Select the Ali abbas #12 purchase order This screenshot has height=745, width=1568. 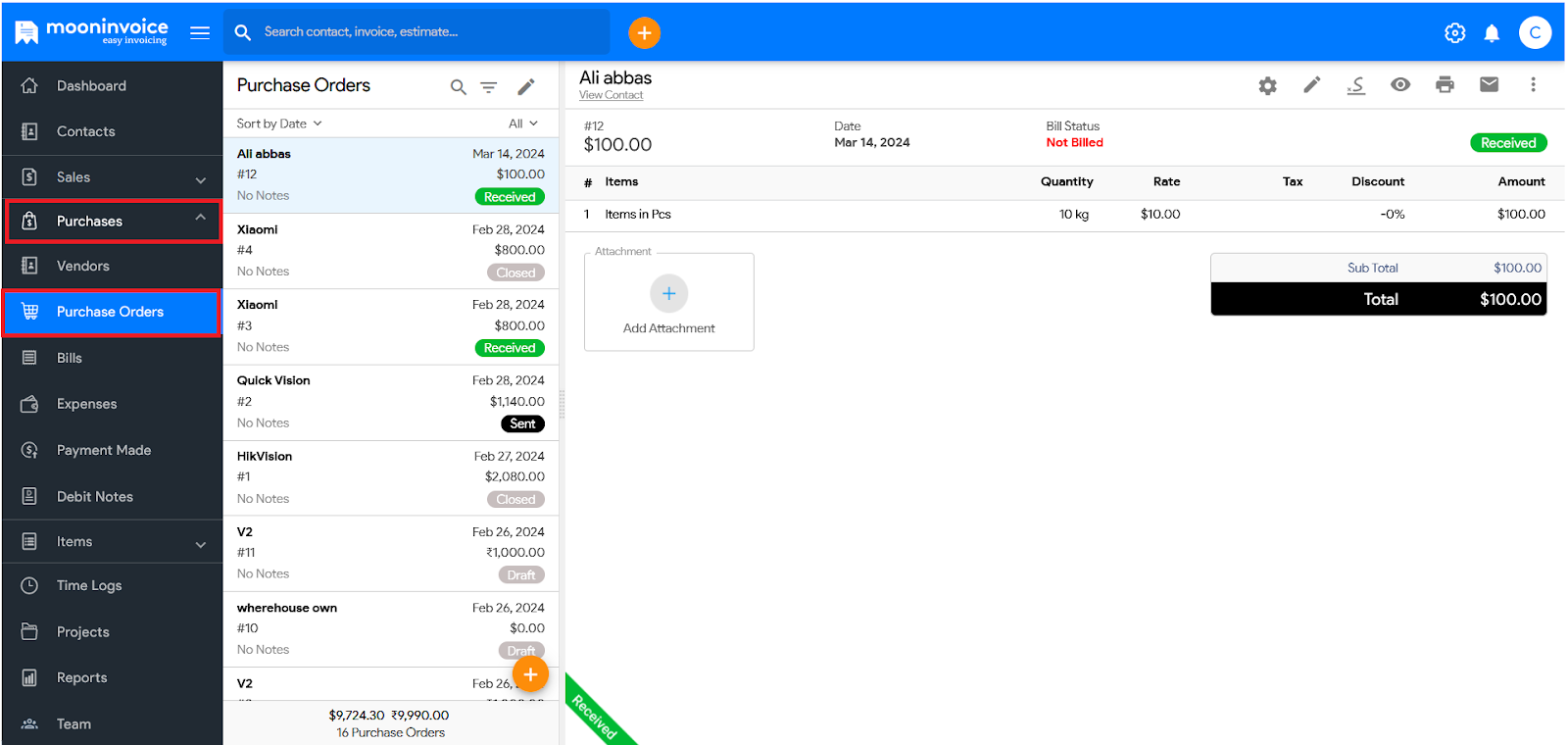coord(391,174)
